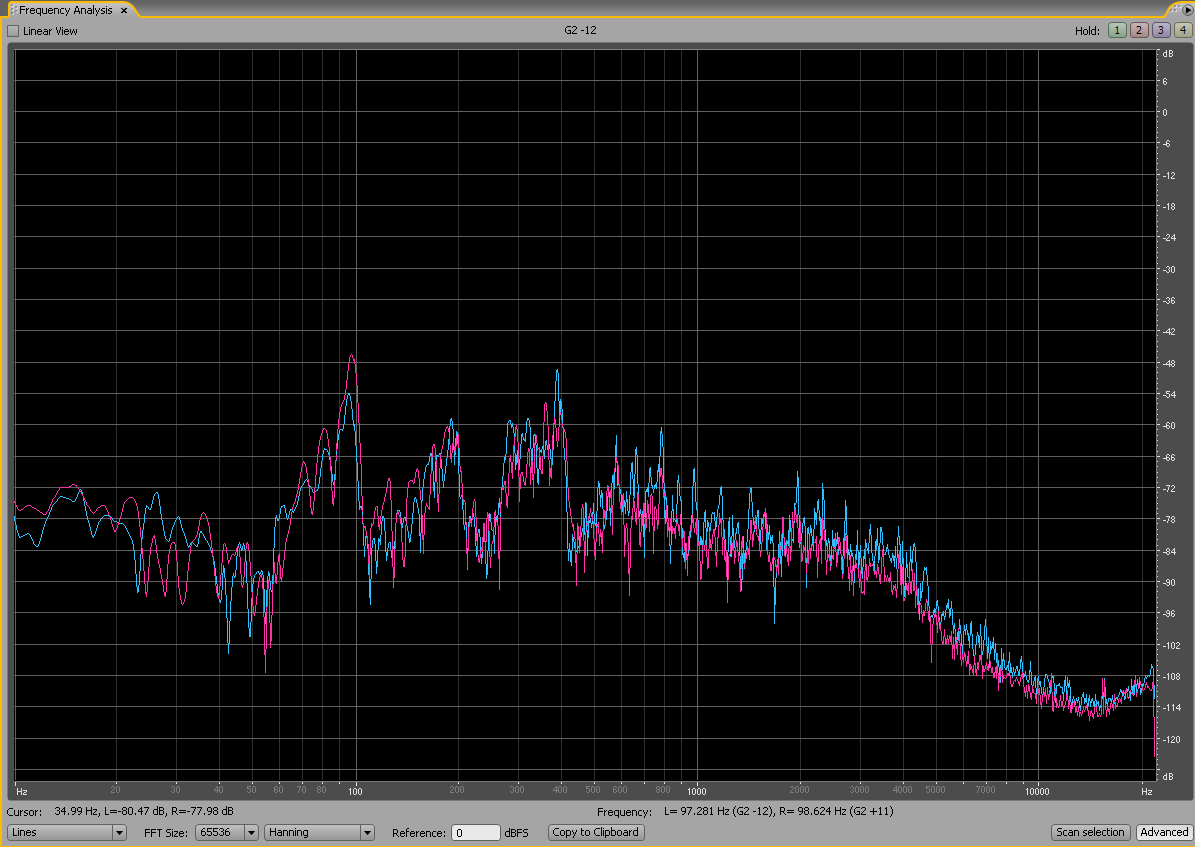Click the Reference value input field
The width and height of the screenshot is (1195, 847).
476,833
